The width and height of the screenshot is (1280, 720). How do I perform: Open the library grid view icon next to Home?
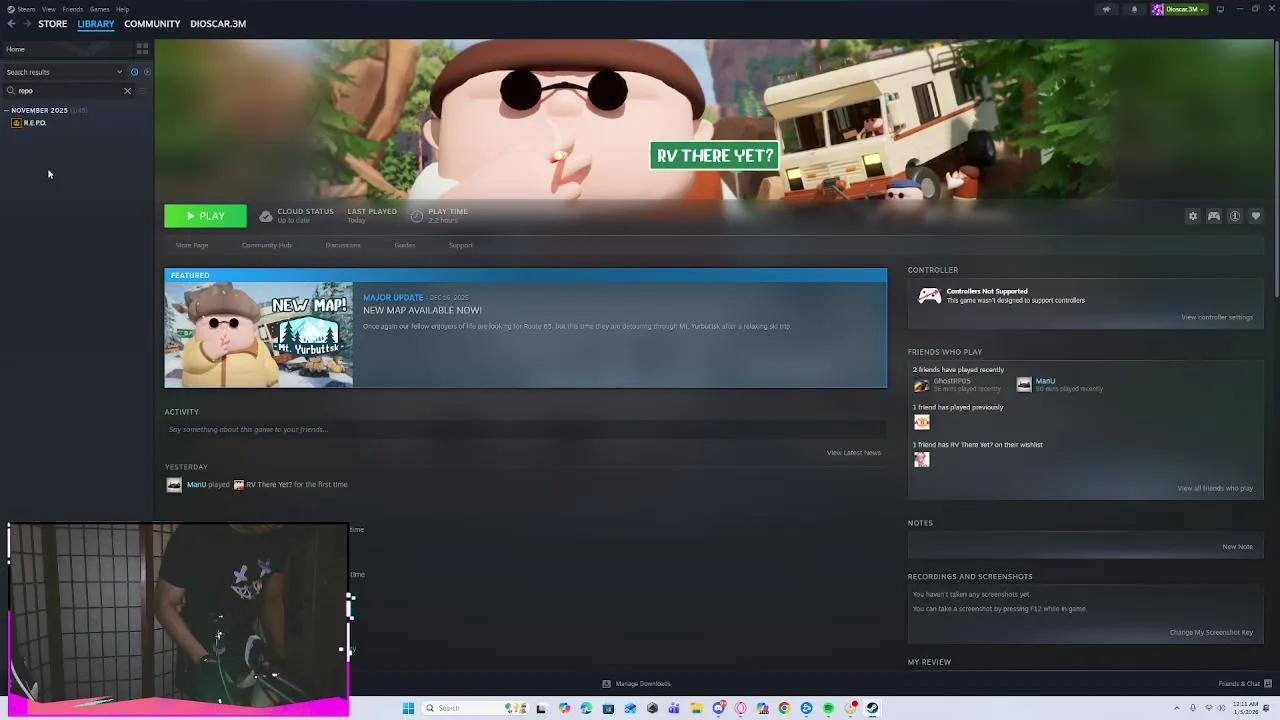click(142, 48)
